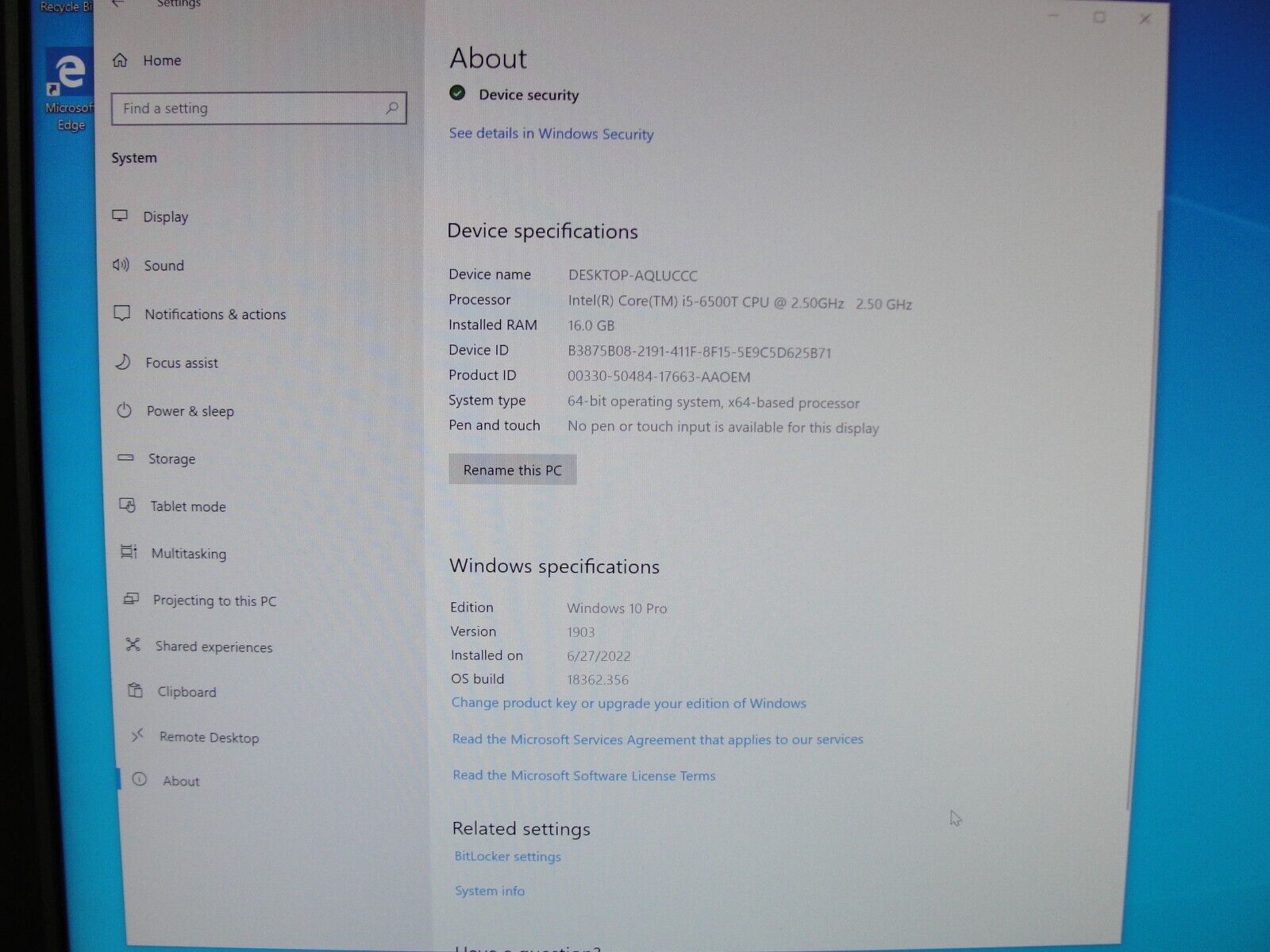Click the Remote Desktop icon
This screenshot has height=952, width=1270.
(137, 735)
